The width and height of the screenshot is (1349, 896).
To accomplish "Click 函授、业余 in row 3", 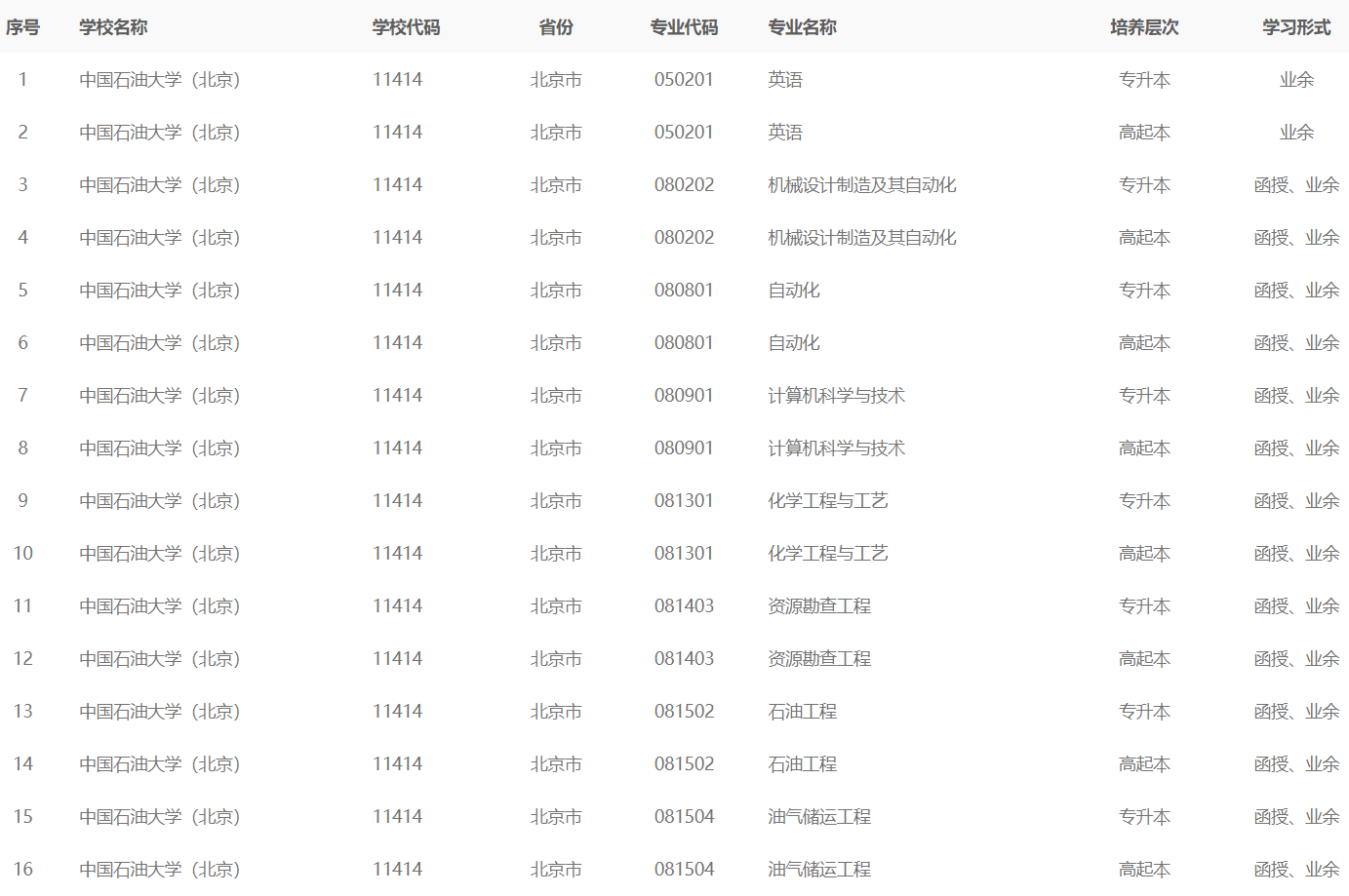I will coord(1296,185).
